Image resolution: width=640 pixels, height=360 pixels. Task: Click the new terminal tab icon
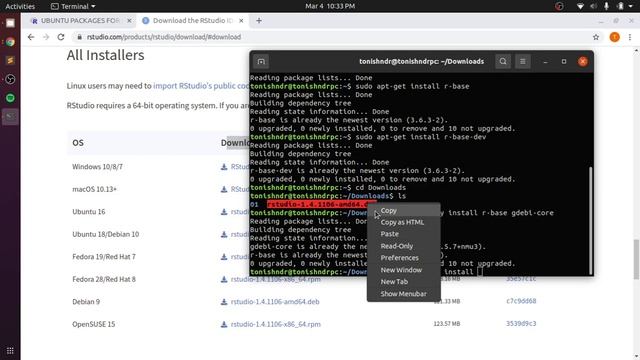point(261,62)
